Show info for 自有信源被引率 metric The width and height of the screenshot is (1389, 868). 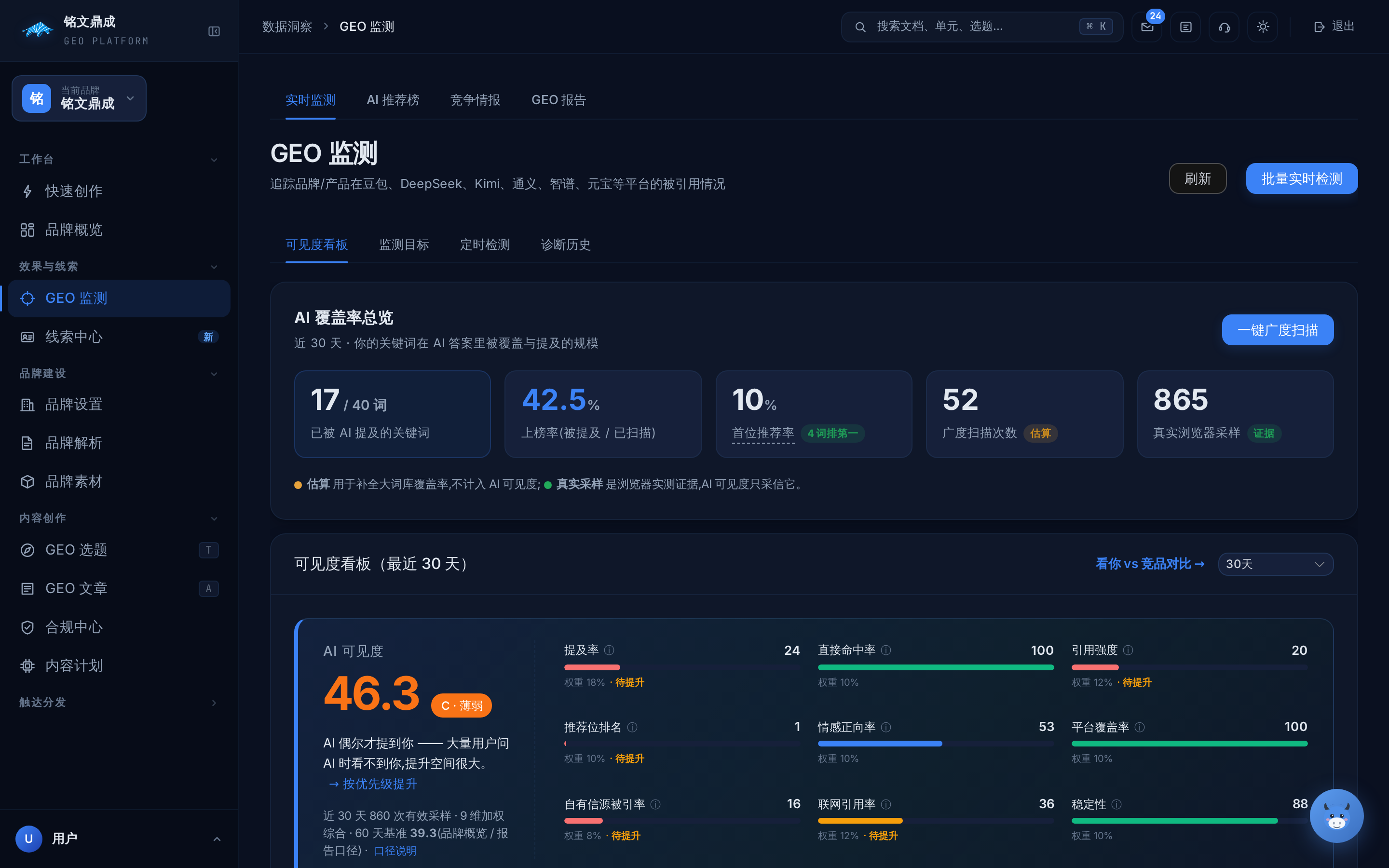coord(655,804)
